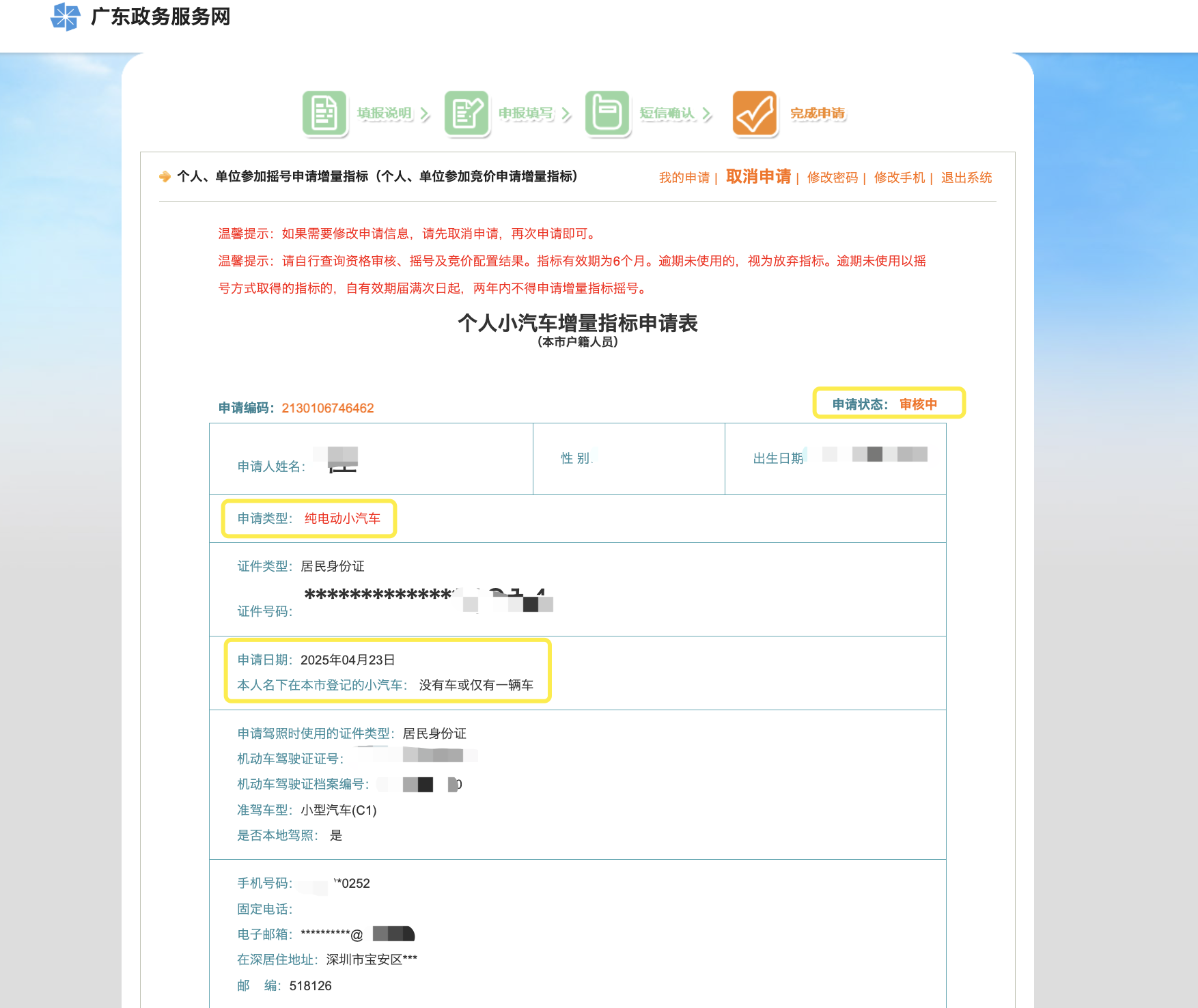The width and height of the screenshot is (1198, 1008).
Task: Click the 申请状态 审核中 status box
Action: point(889,404)
